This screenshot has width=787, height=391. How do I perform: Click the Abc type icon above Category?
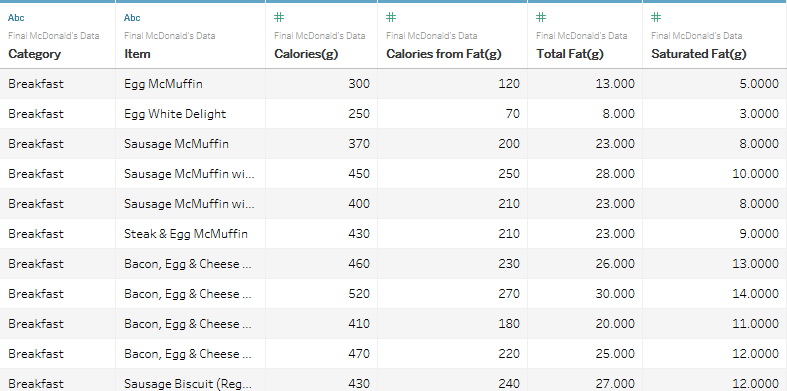pos(16,18)
